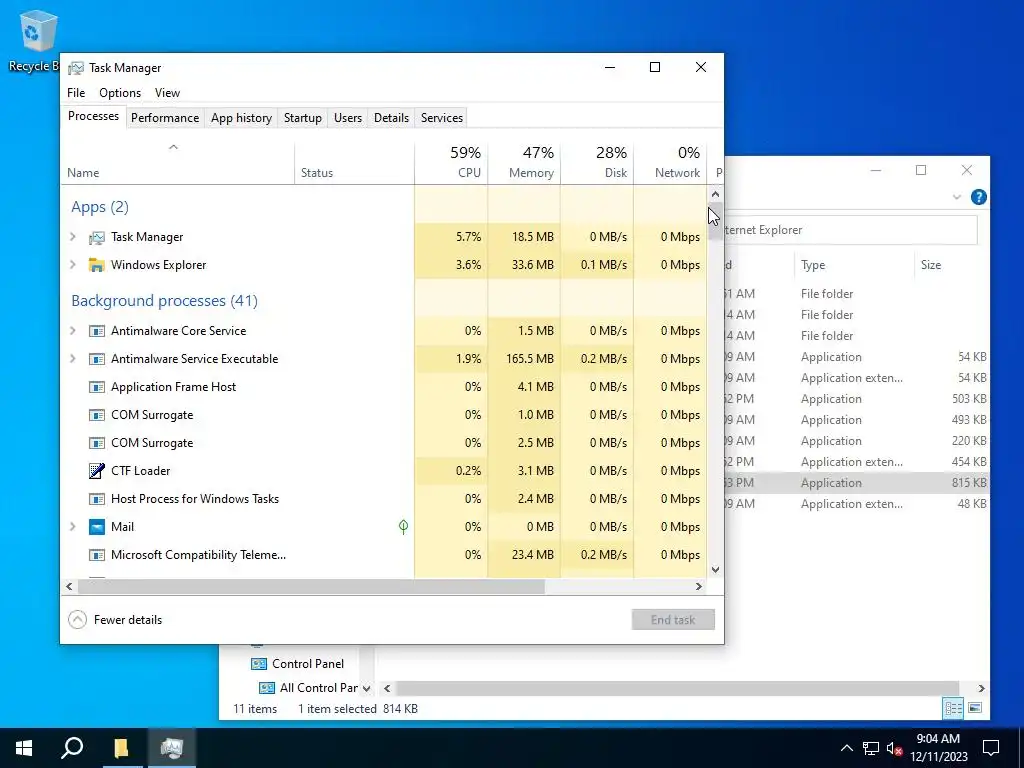The image size is (1024, 768).
Task: Click the Control Panel icon in Explorer's navigation tree
Action: [x=259, y=664]
